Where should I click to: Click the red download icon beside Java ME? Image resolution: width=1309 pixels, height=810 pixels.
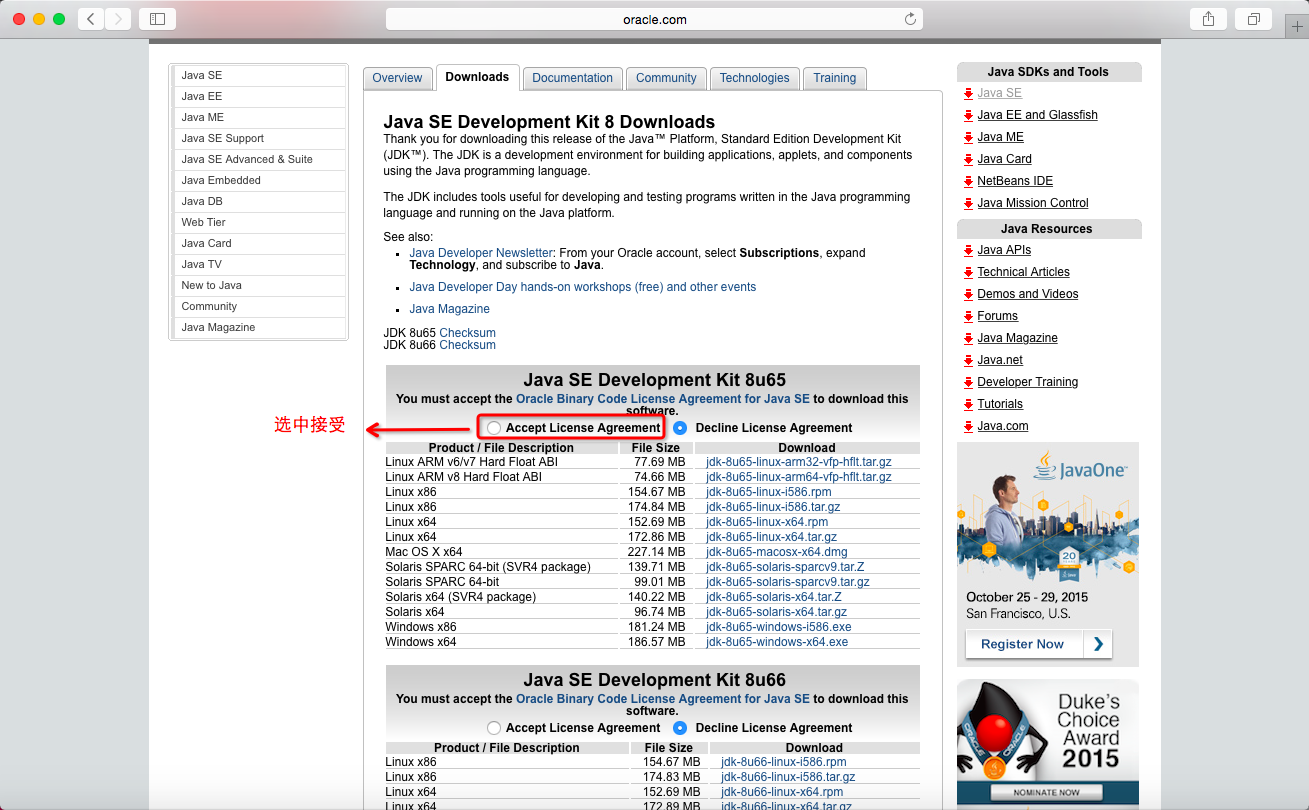coord(968,138)
